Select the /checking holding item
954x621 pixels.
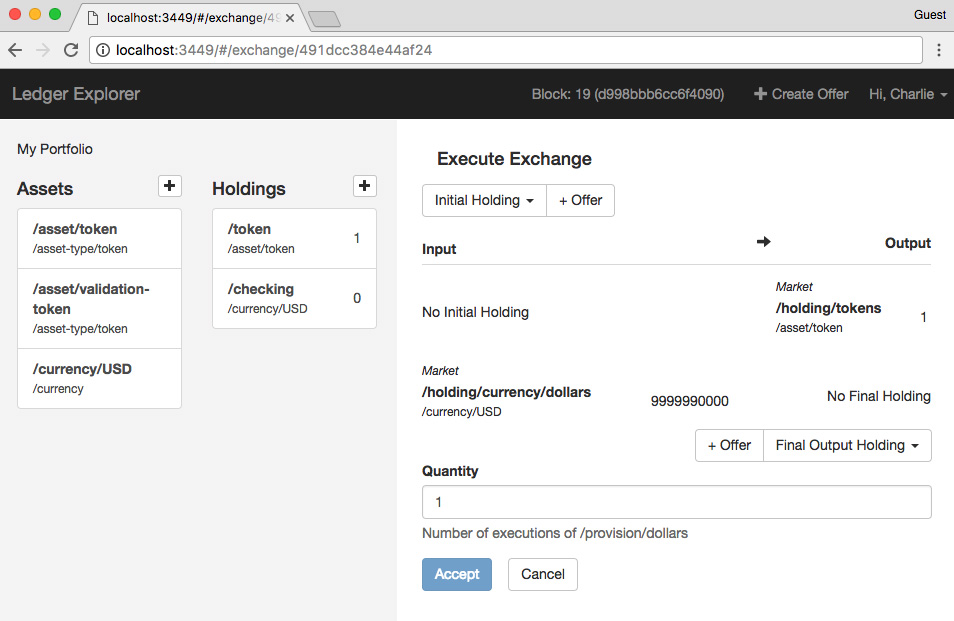(x=294, y=299)
